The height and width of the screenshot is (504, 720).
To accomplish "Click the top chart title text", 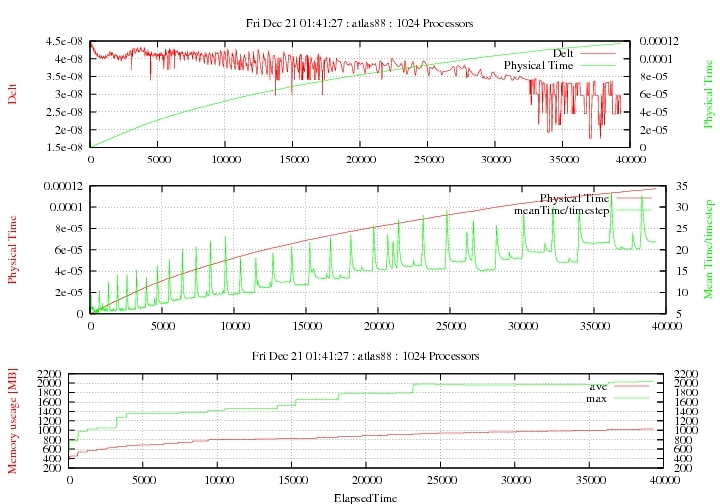I will tap(359, 22).
